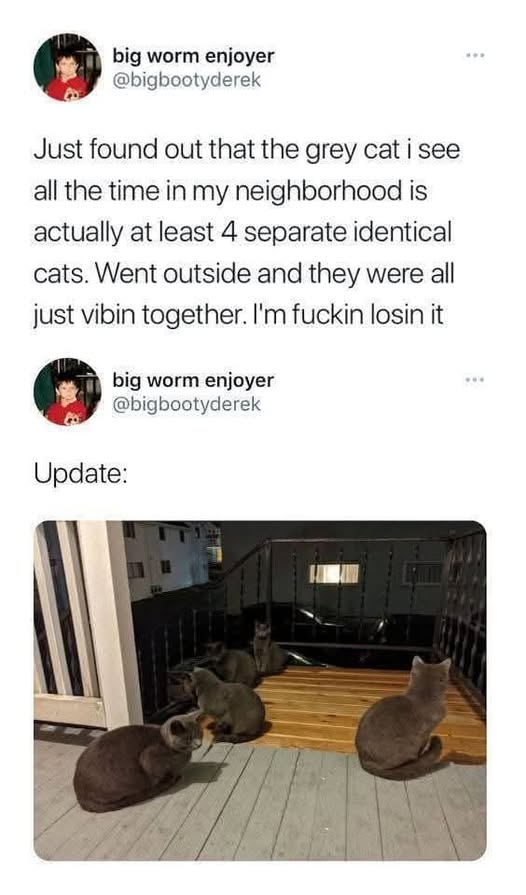Open the first tweet's profile avatar

(67, 67)
